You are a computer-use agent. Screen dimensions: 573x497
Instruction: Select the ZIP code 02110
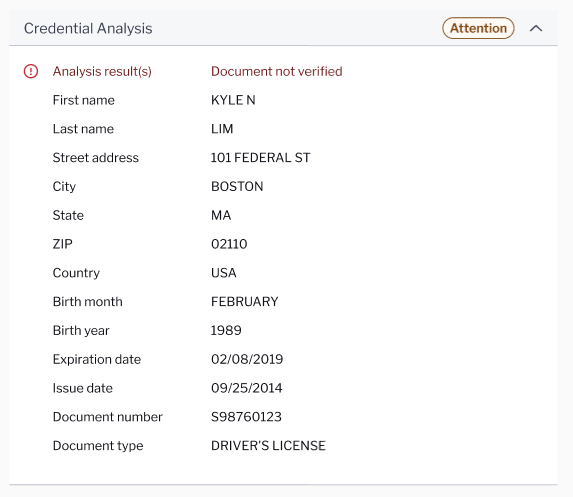click(x=229, y=244)
